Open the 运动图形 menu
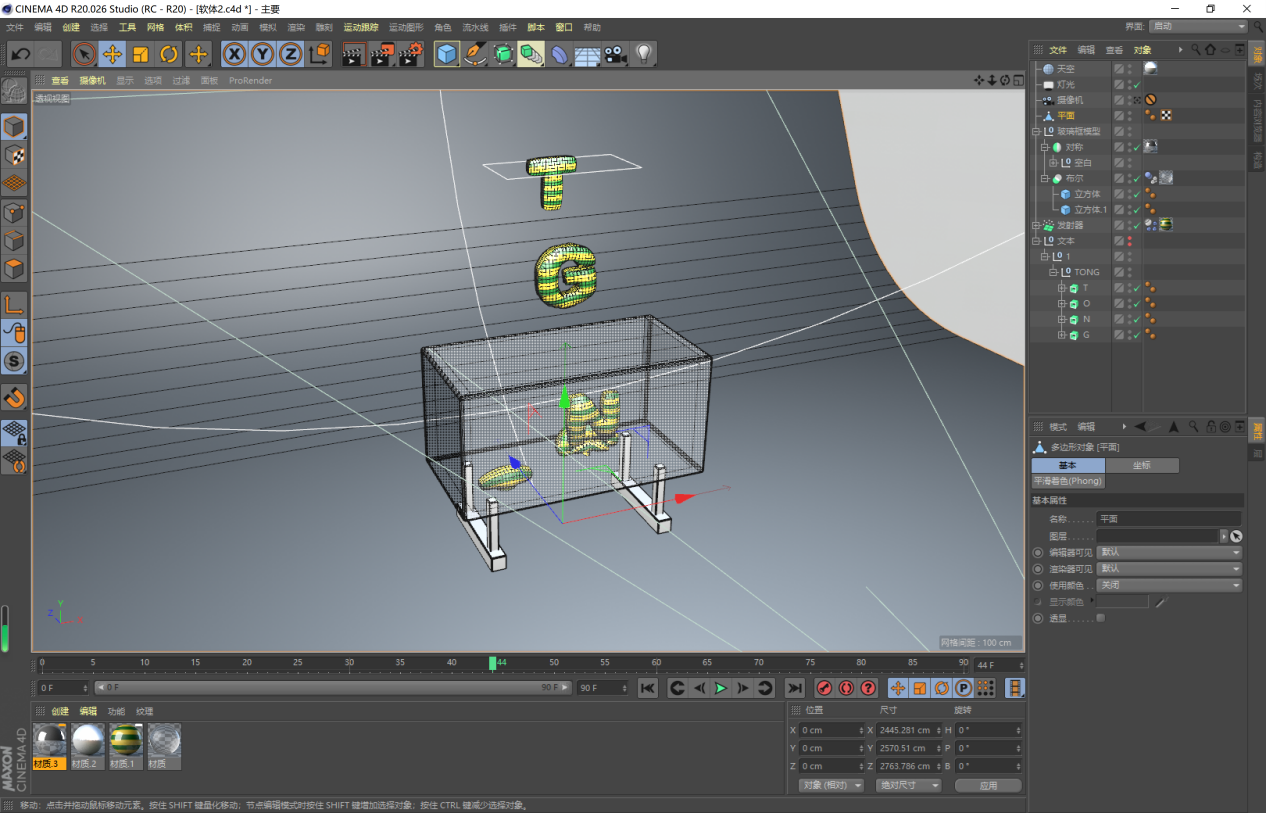The image size is (1266, 813). [x=405, y=27]
